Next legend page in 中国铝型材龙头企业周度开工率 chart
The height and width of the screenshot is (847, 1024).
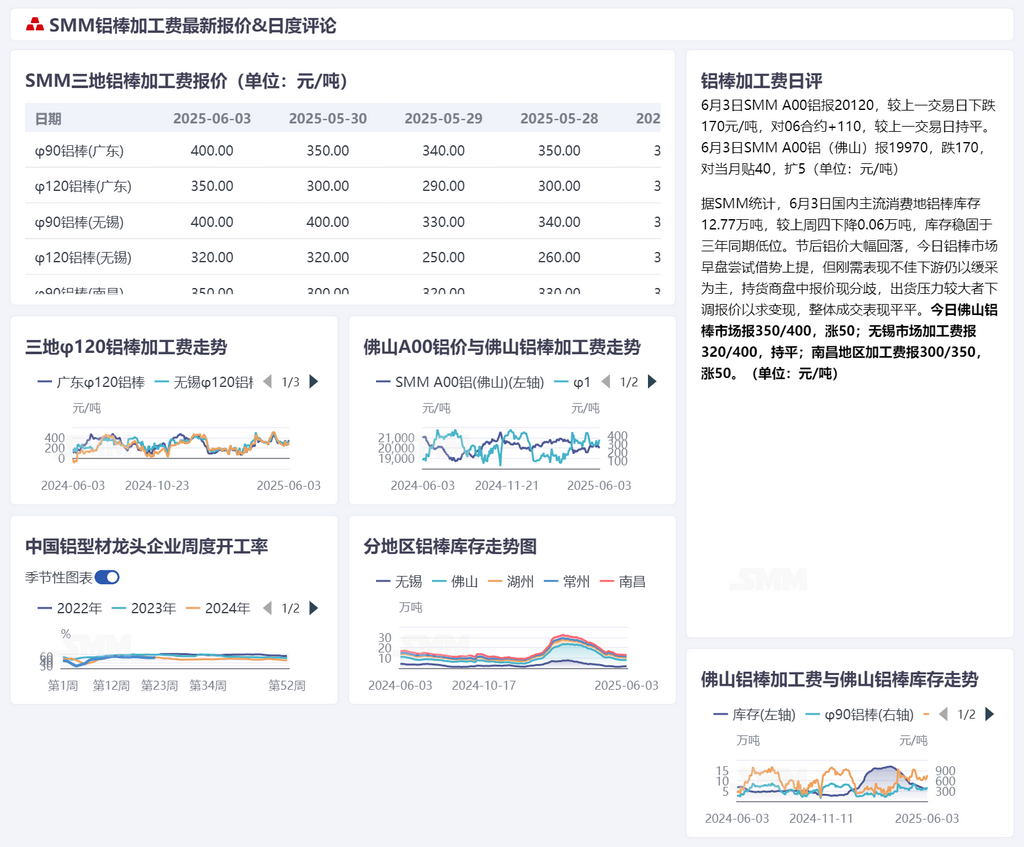tap(314, 608)
